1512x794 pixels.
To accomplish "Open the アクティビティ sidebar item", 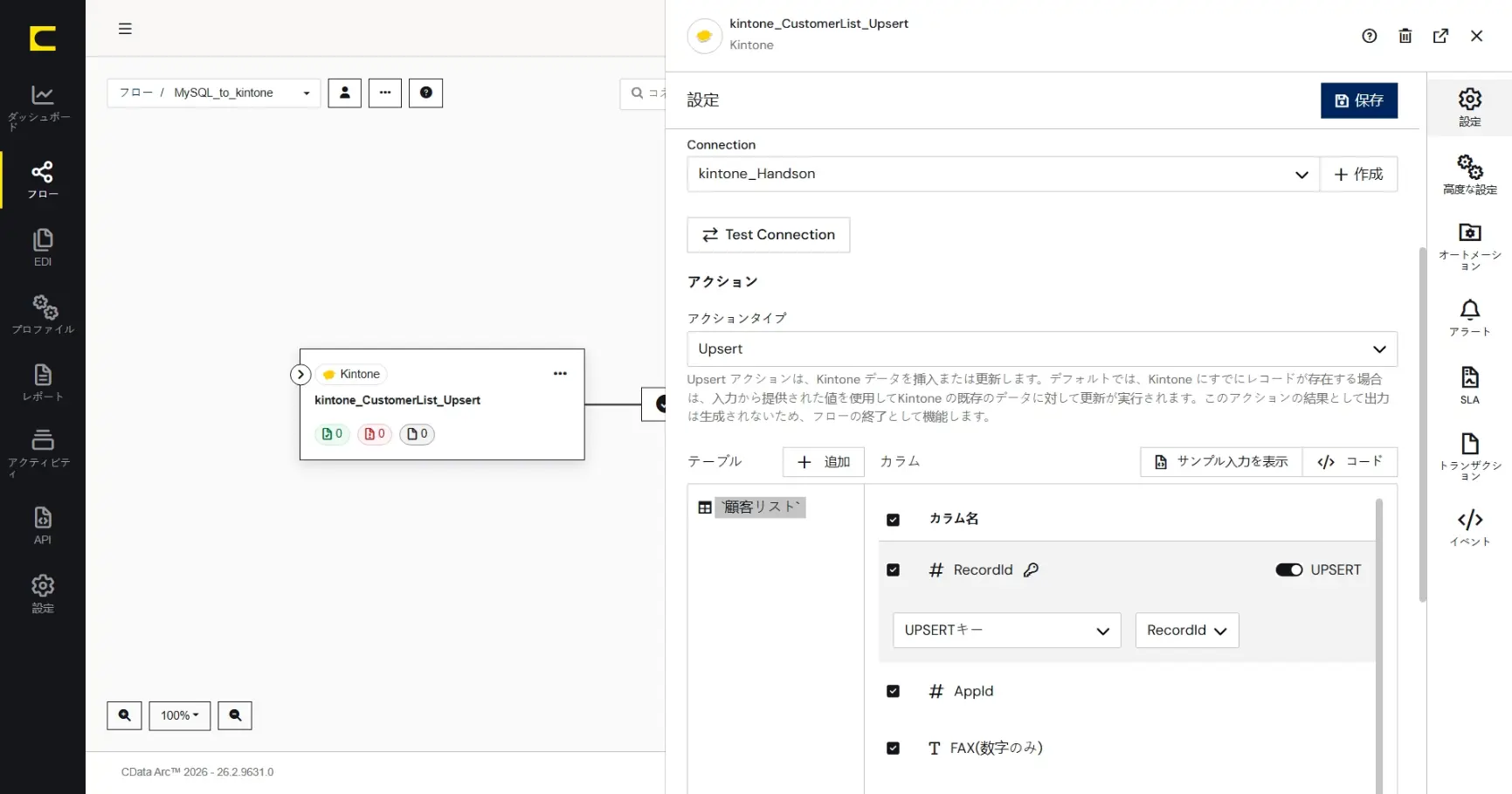I will (x=42, y=453).
